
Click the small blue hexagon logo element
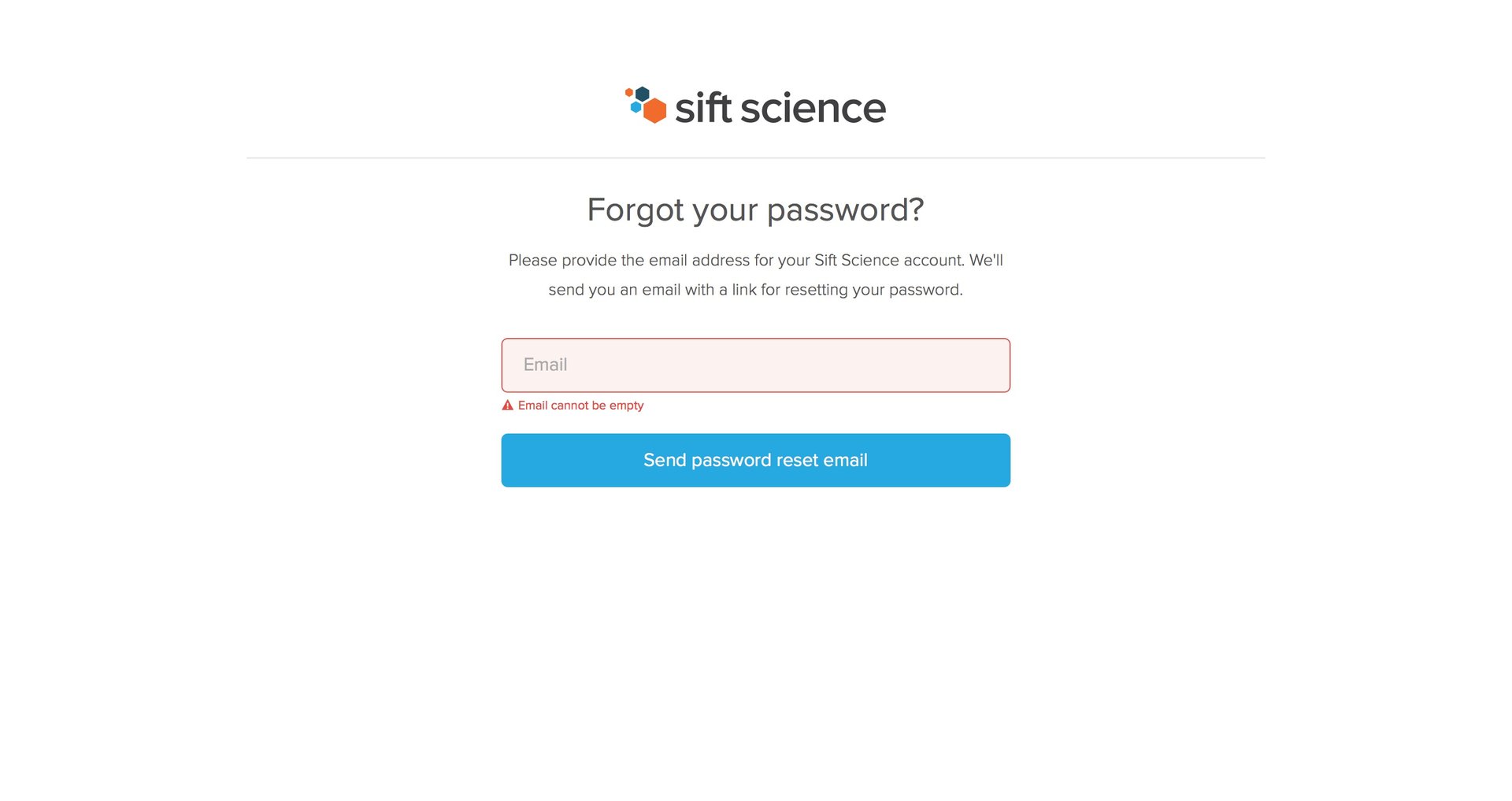click(x=636, y=107)
